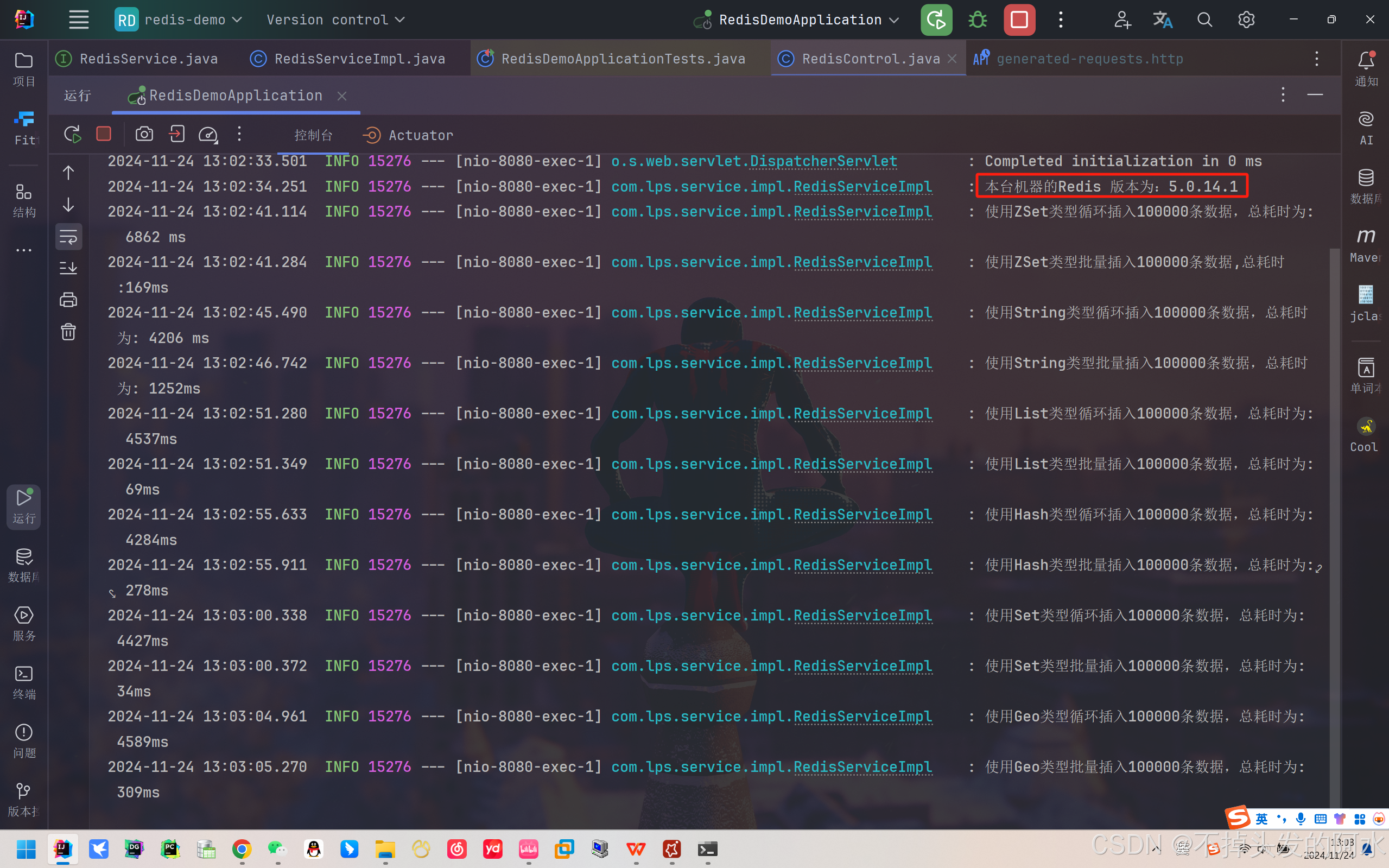Screen dimensions: 1389x868
Task: Open the Cool Request tool window
Action: 1366,434
